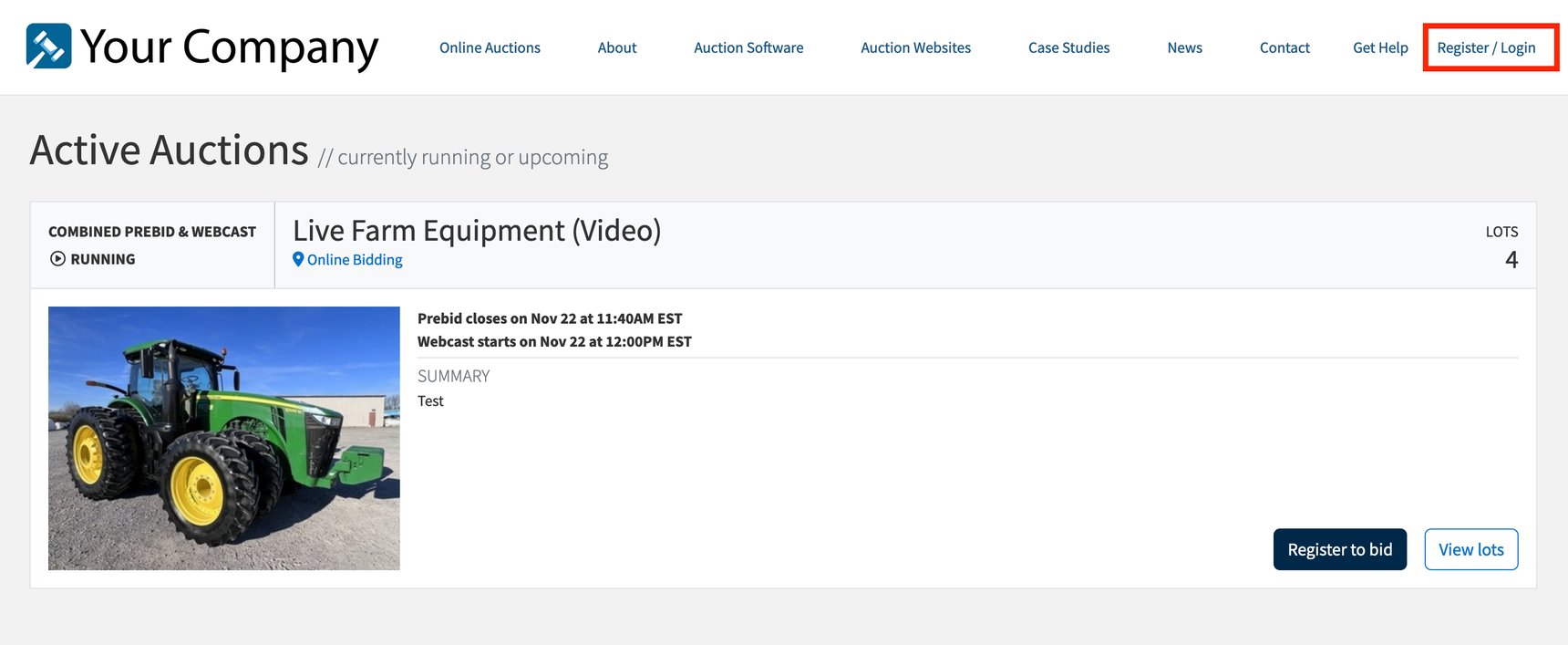This screenshot has height=645, width=1568.
Task: Click the gavel company logo icon
Action: click(48, 46)
